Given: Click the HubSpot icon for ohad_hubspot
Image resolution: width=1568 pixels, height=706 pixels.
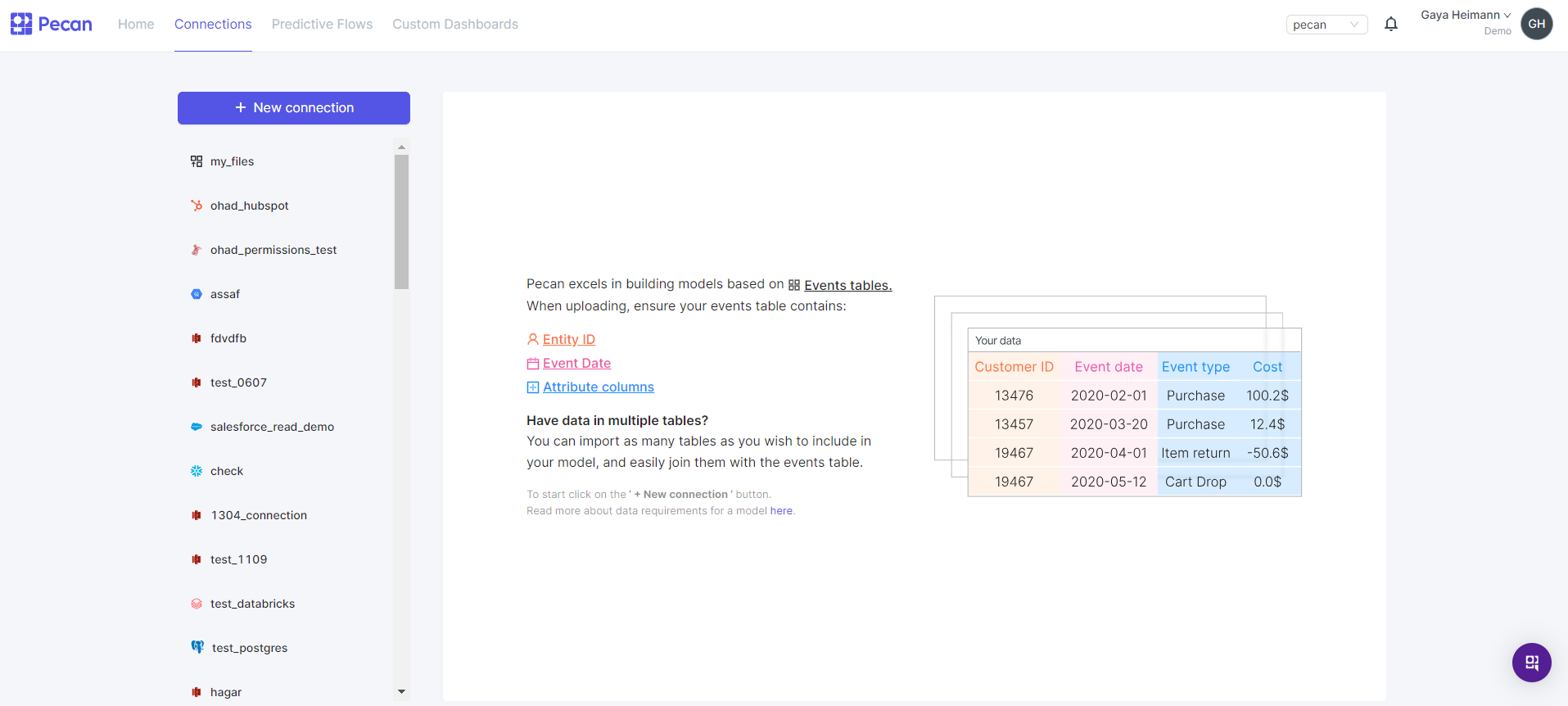Looking at the screenshot, I should [197, 206].
